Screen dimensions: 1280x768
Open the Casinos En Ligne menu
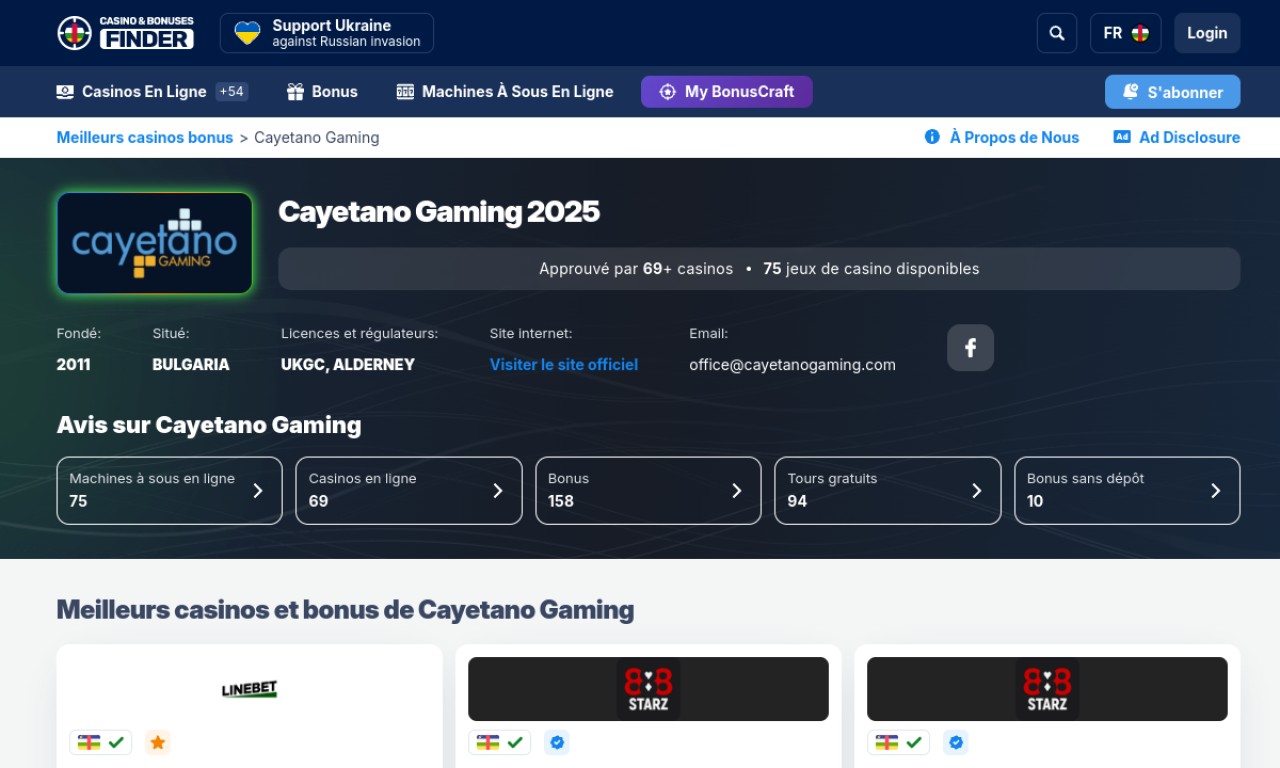[x=144, y=92]
